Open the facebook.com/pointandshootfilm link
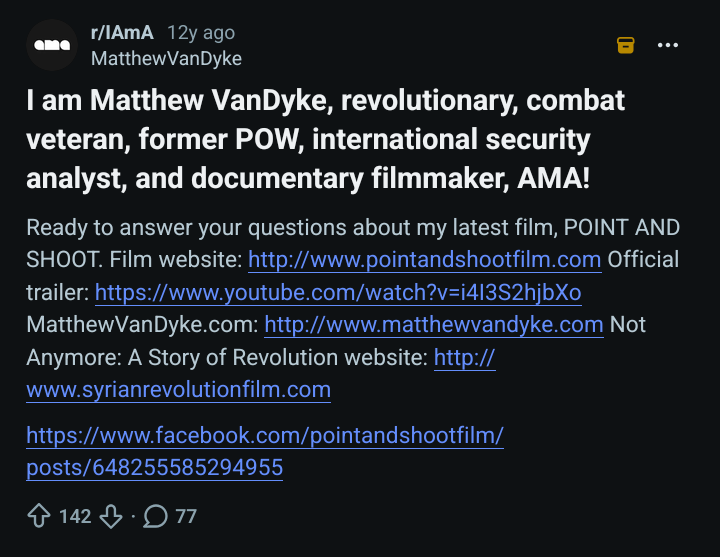 265,435
